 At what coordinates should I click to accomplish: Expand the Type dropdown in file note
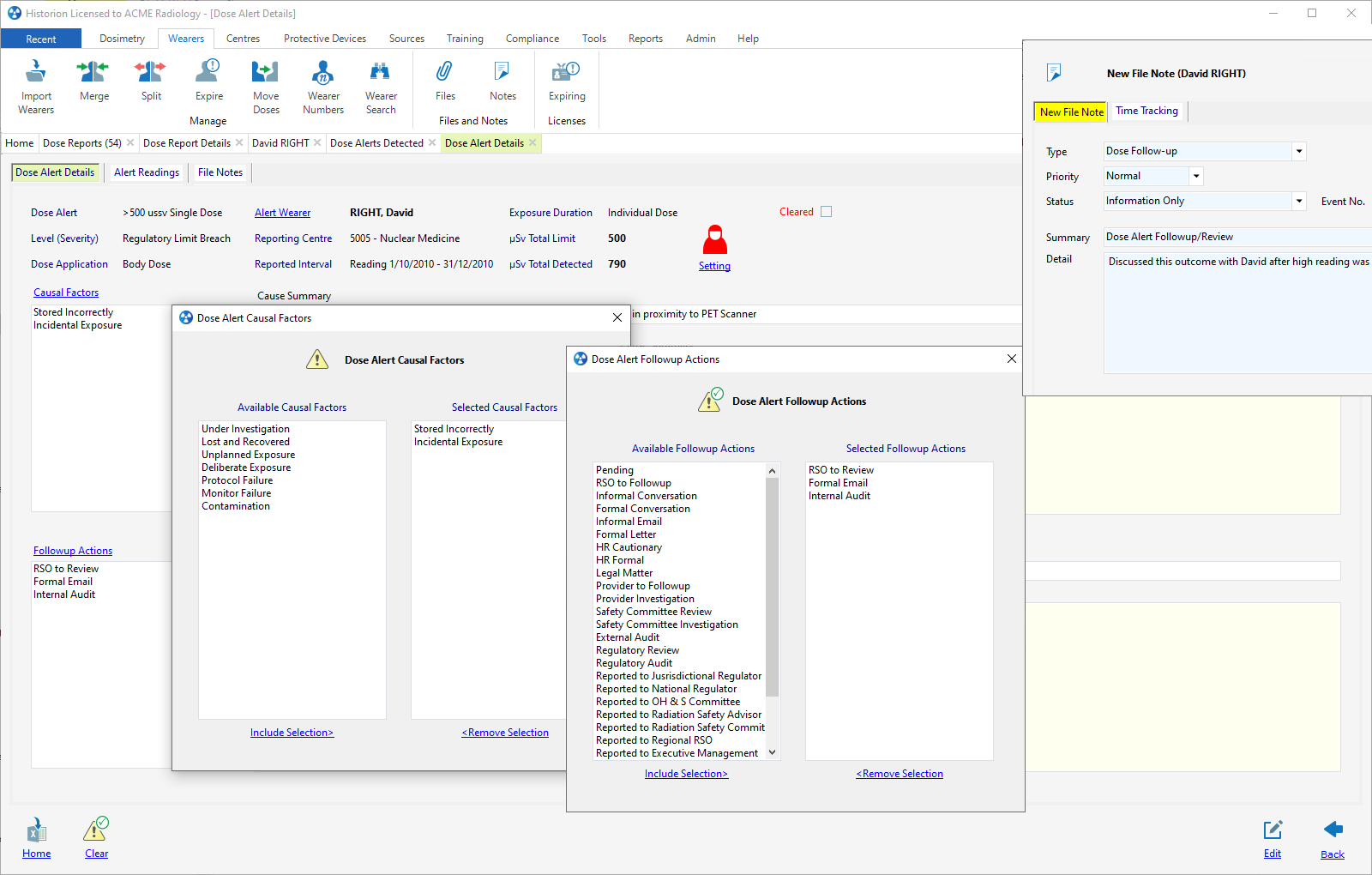click(x=1299, y=152)
